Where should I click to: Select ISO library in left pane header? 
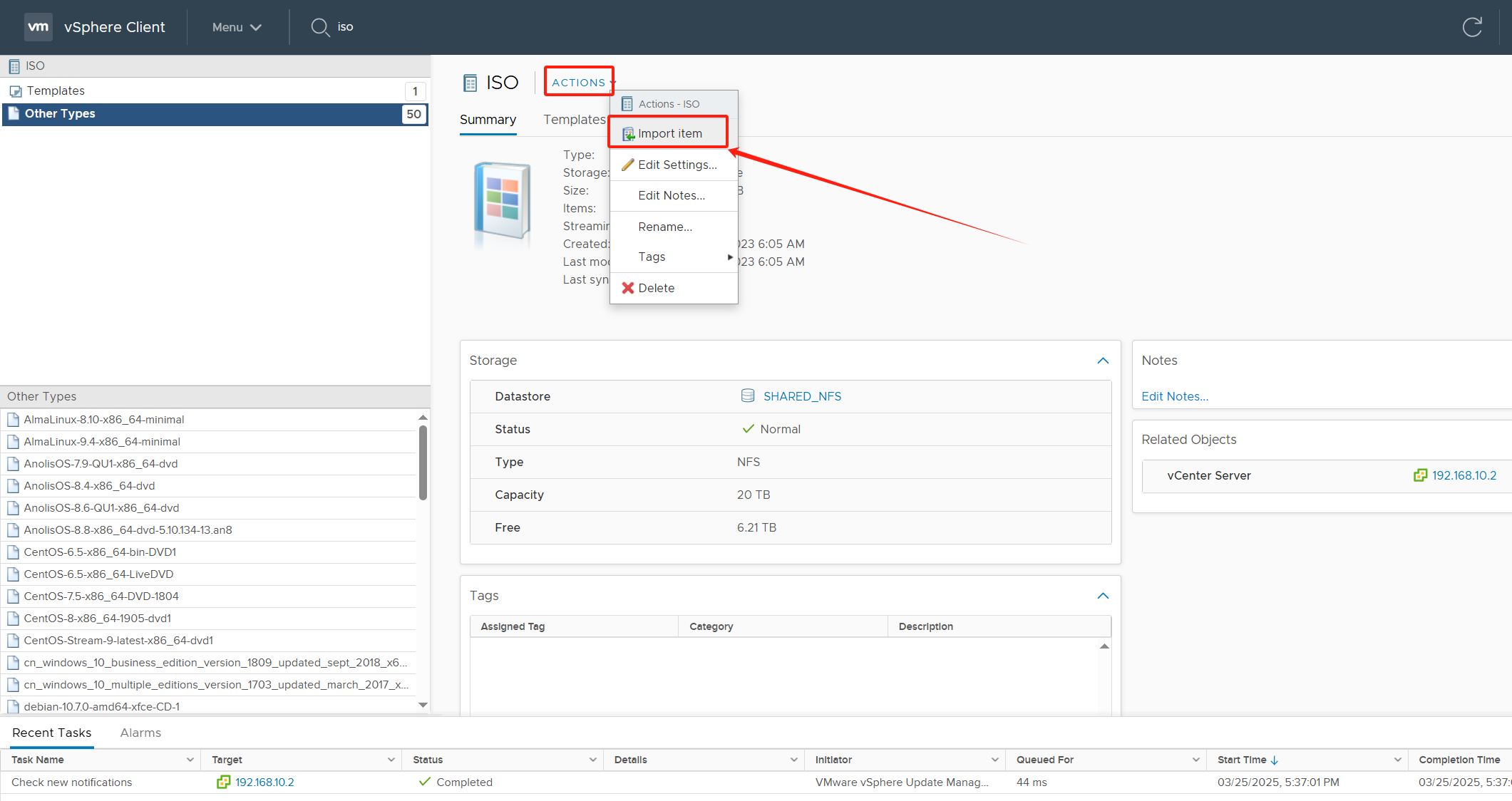coord(215,66)
